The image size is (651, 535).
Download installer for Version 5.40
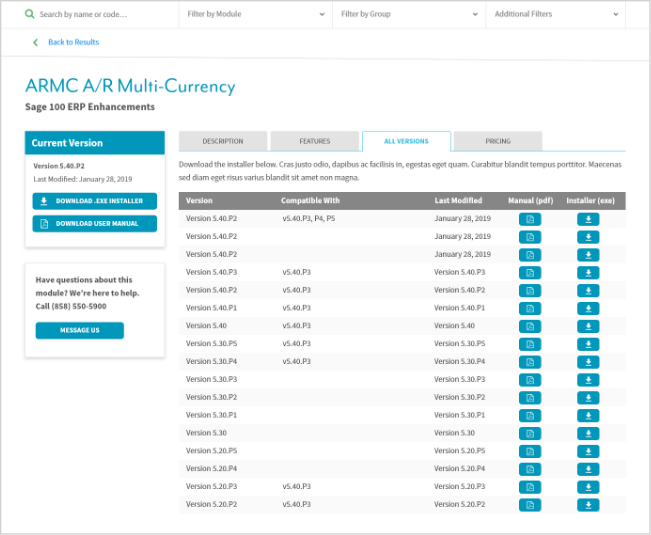click(x=588, y=326)
